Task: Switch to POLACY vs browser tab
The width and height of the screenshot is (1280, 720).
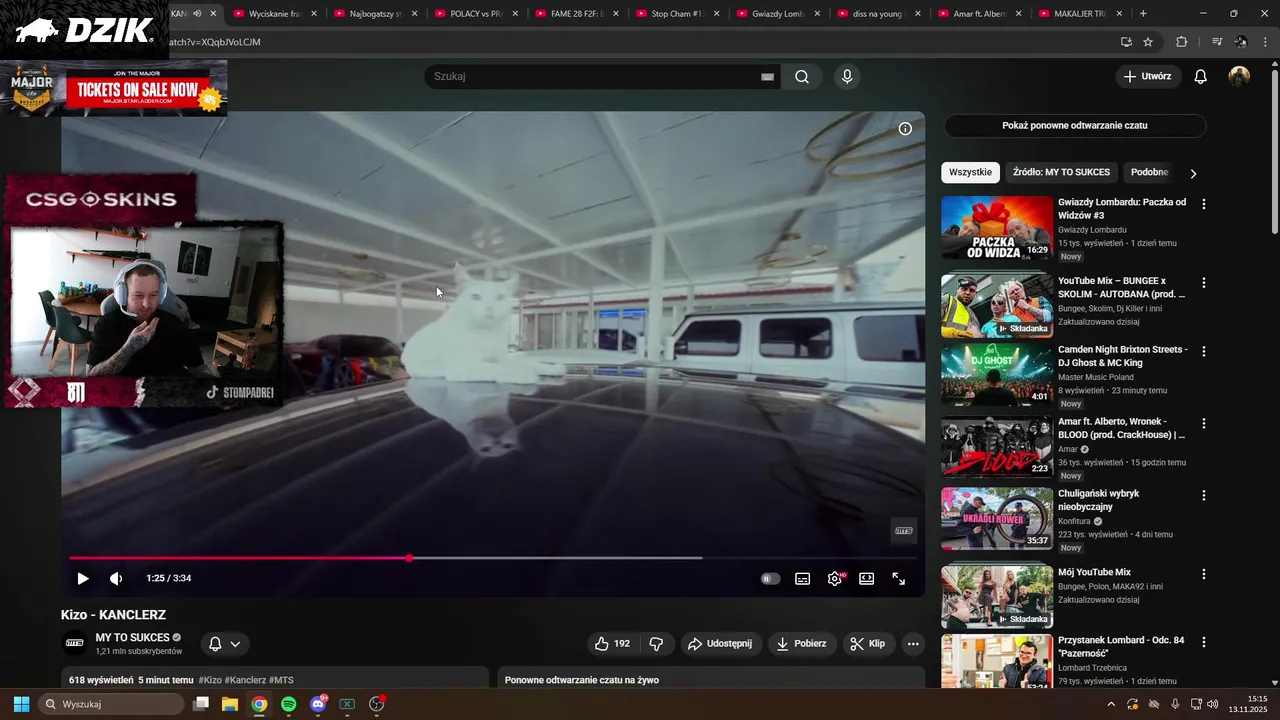Action: pos(476,14)
